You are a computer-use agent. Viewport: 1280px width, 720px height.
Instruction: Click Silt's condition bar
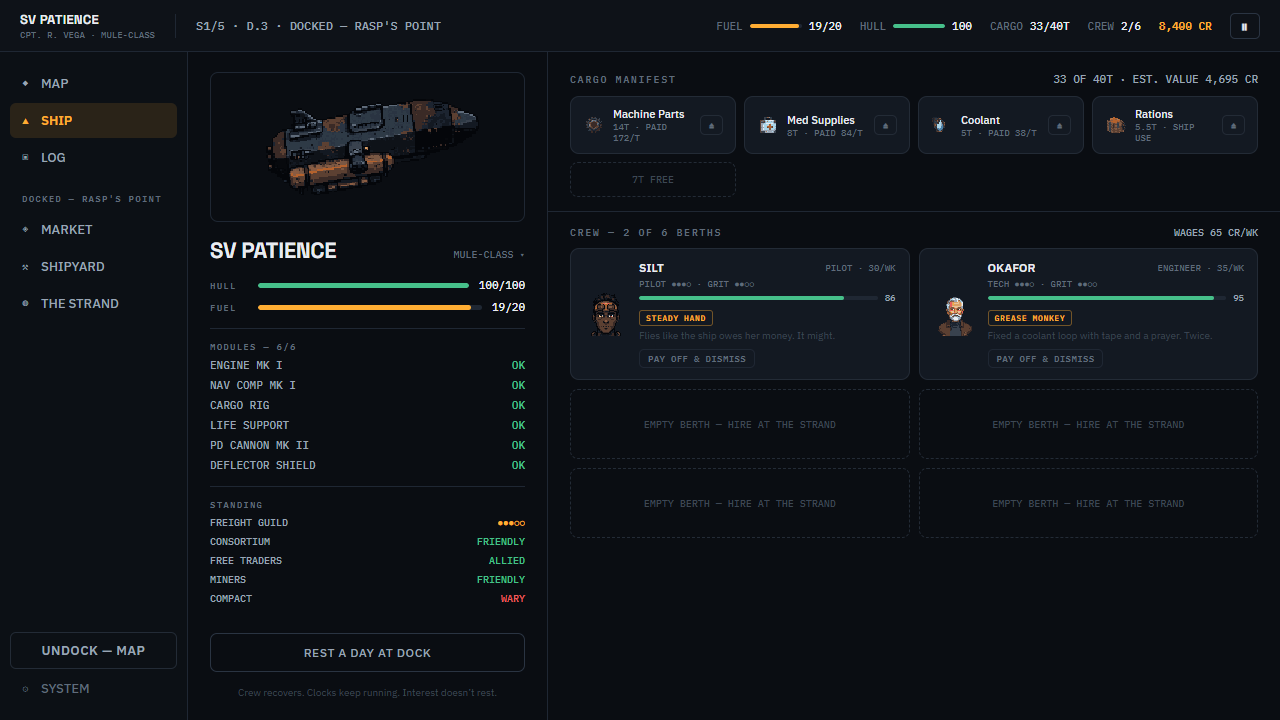(758, 298)
